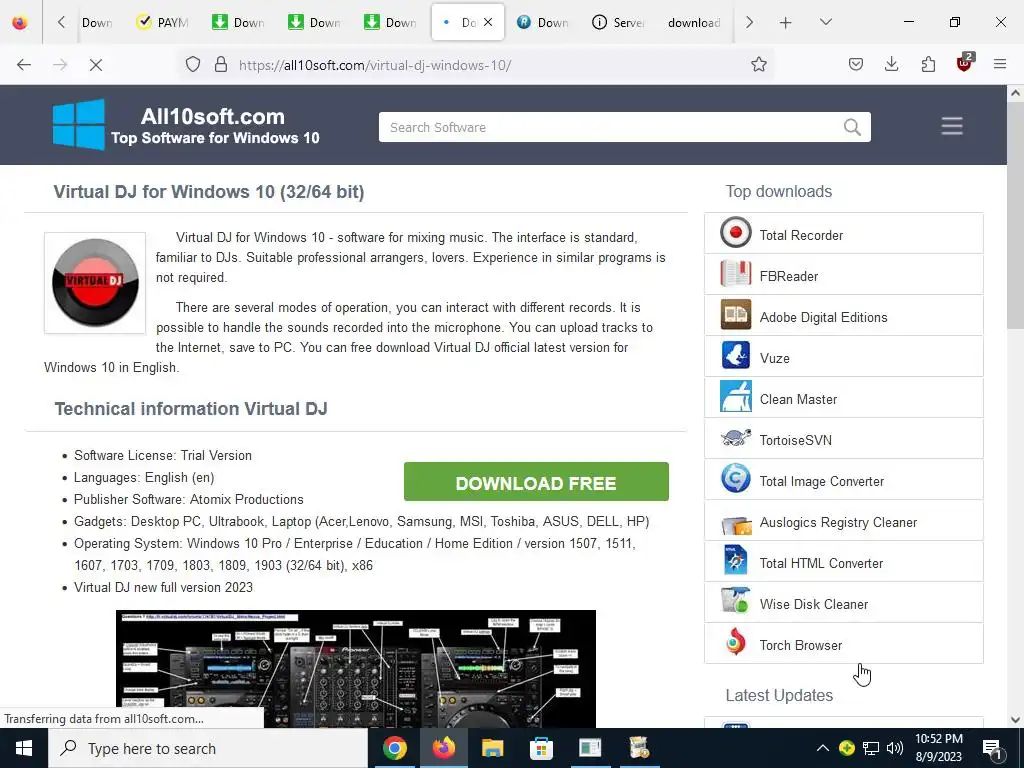Switch to the Server tab
1024x768 pixels.
pos(618,22)
